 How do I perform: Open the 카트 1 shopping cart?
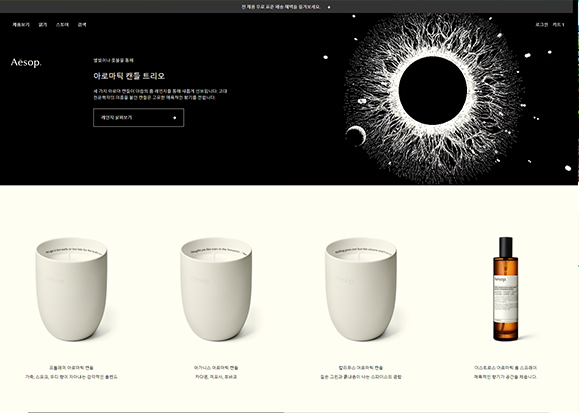[x=558, y=25]
